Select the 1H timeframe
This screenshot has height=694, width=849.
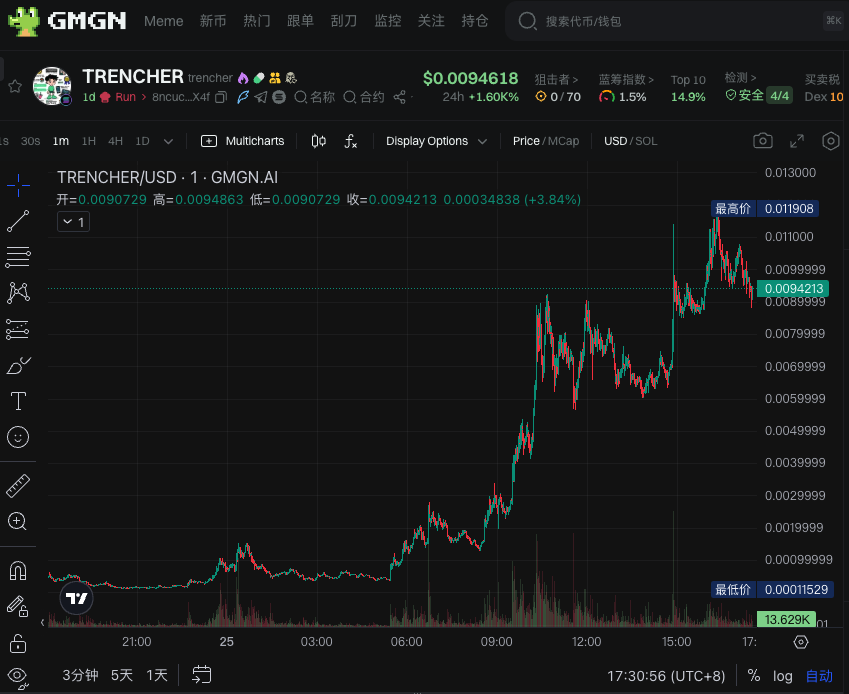89,141
